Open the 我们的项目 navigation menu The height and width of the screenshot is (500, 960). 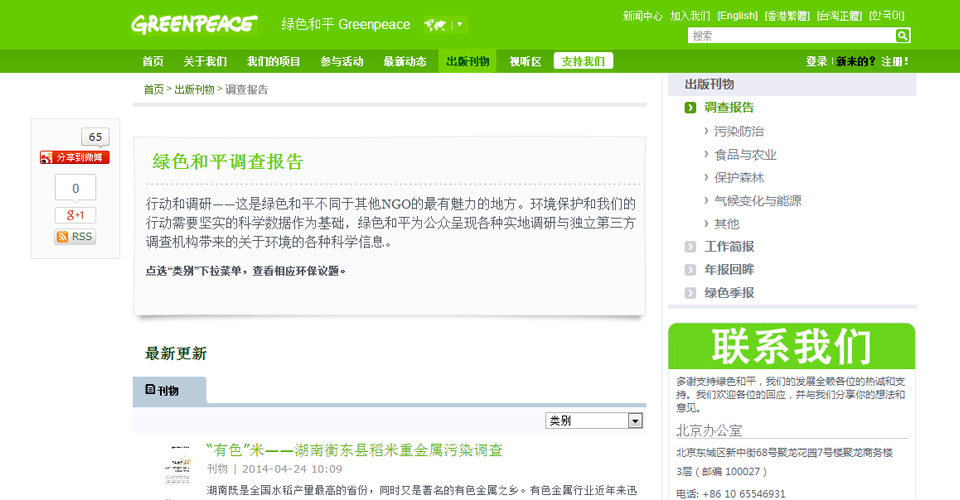(x=273, y=61)
